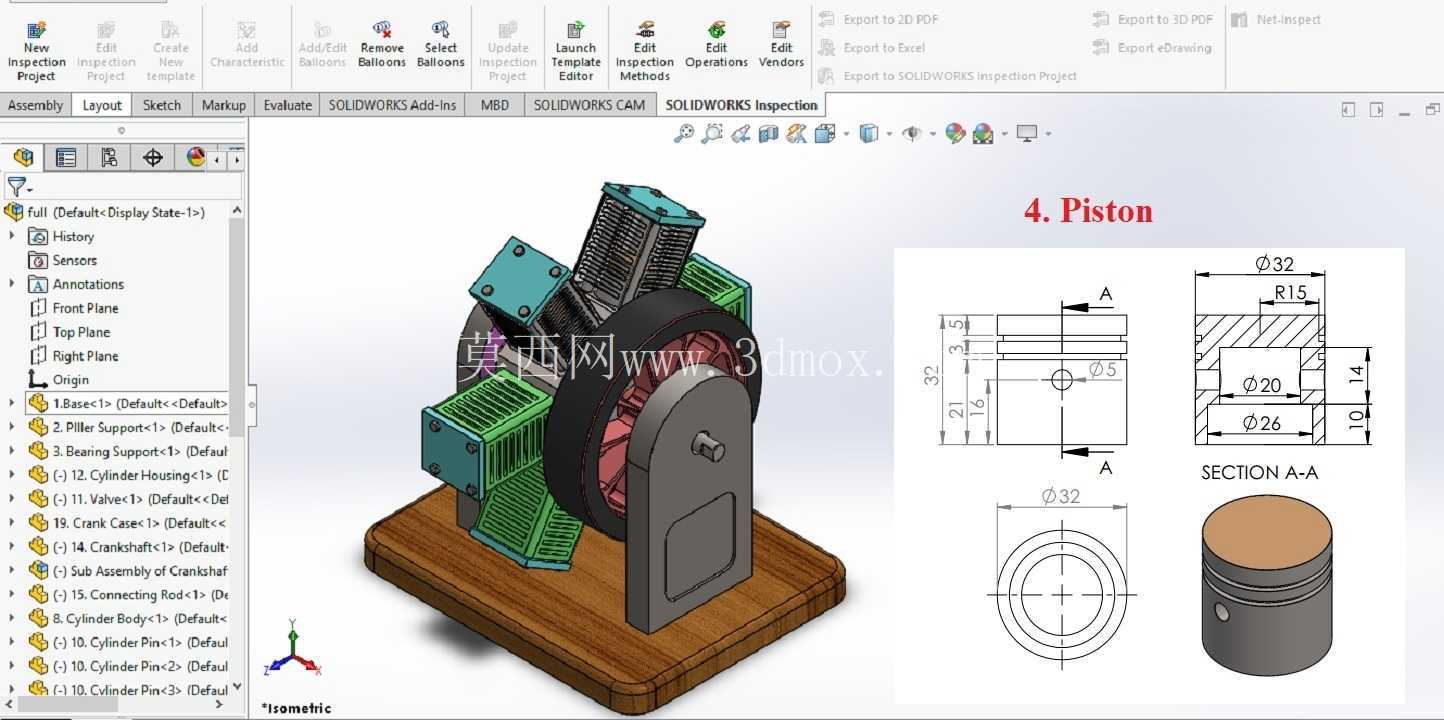Switch to the Markup tab
Image resolution: width=1444 pixels, height=720 pixels.
coord(223,105)
